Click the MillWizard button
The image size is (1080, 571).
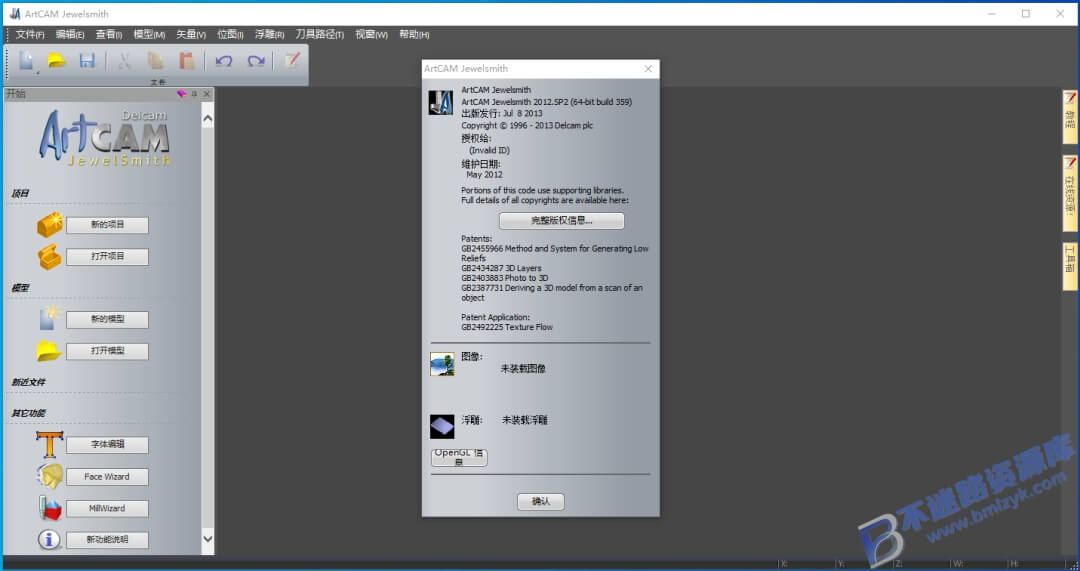[x=107, y=508]
